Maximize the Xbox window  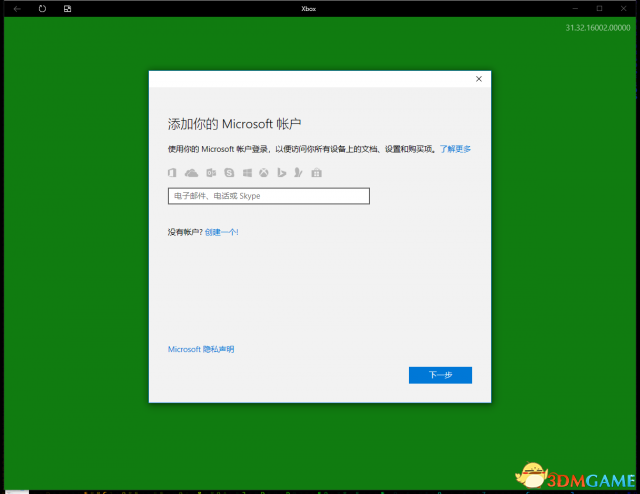[x=599, y=9]
